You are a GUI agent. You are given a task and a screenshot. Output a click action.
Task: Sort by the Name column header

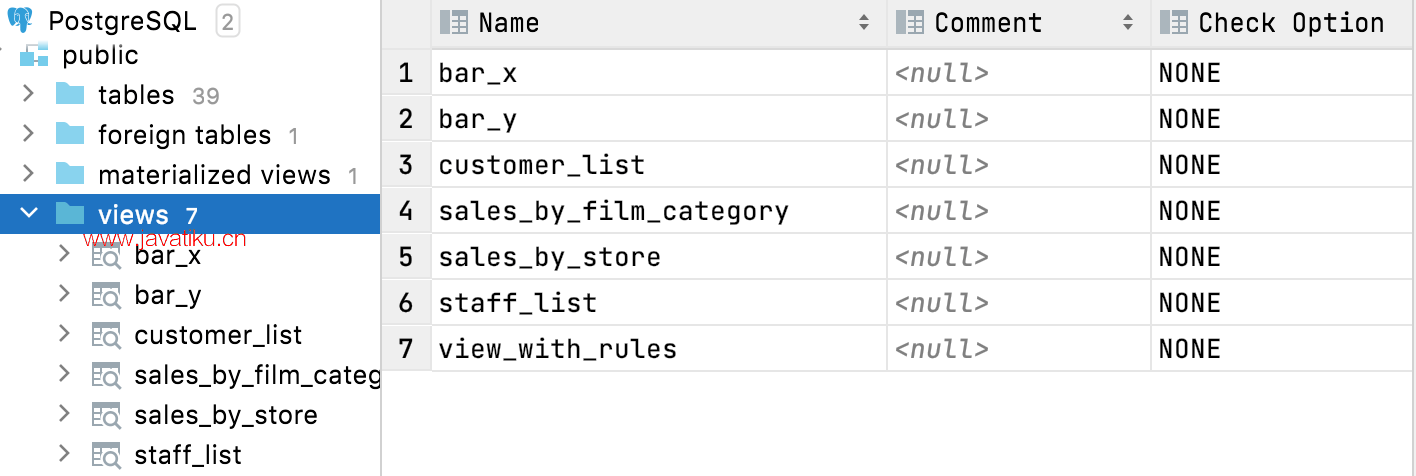659,23
